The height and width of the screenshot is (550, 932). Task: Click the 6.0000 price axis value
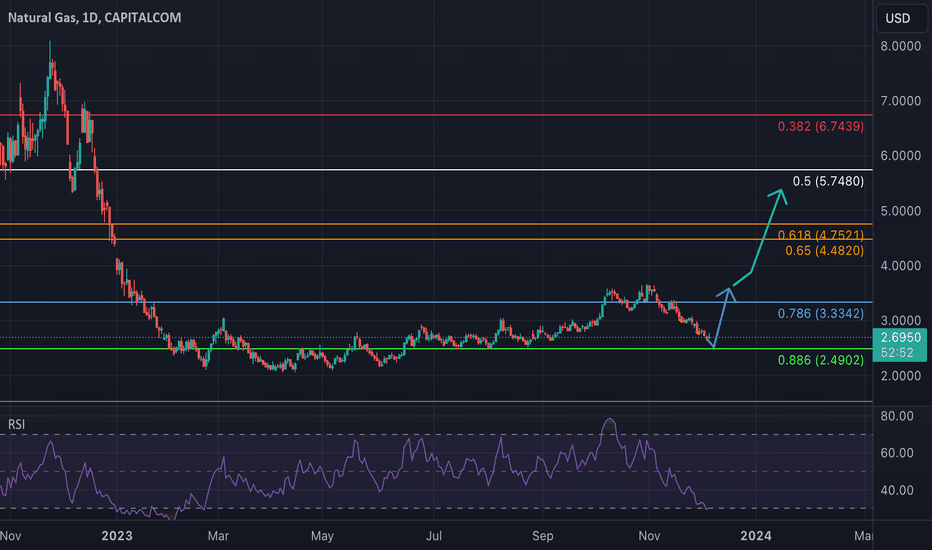tap(900, 156)
